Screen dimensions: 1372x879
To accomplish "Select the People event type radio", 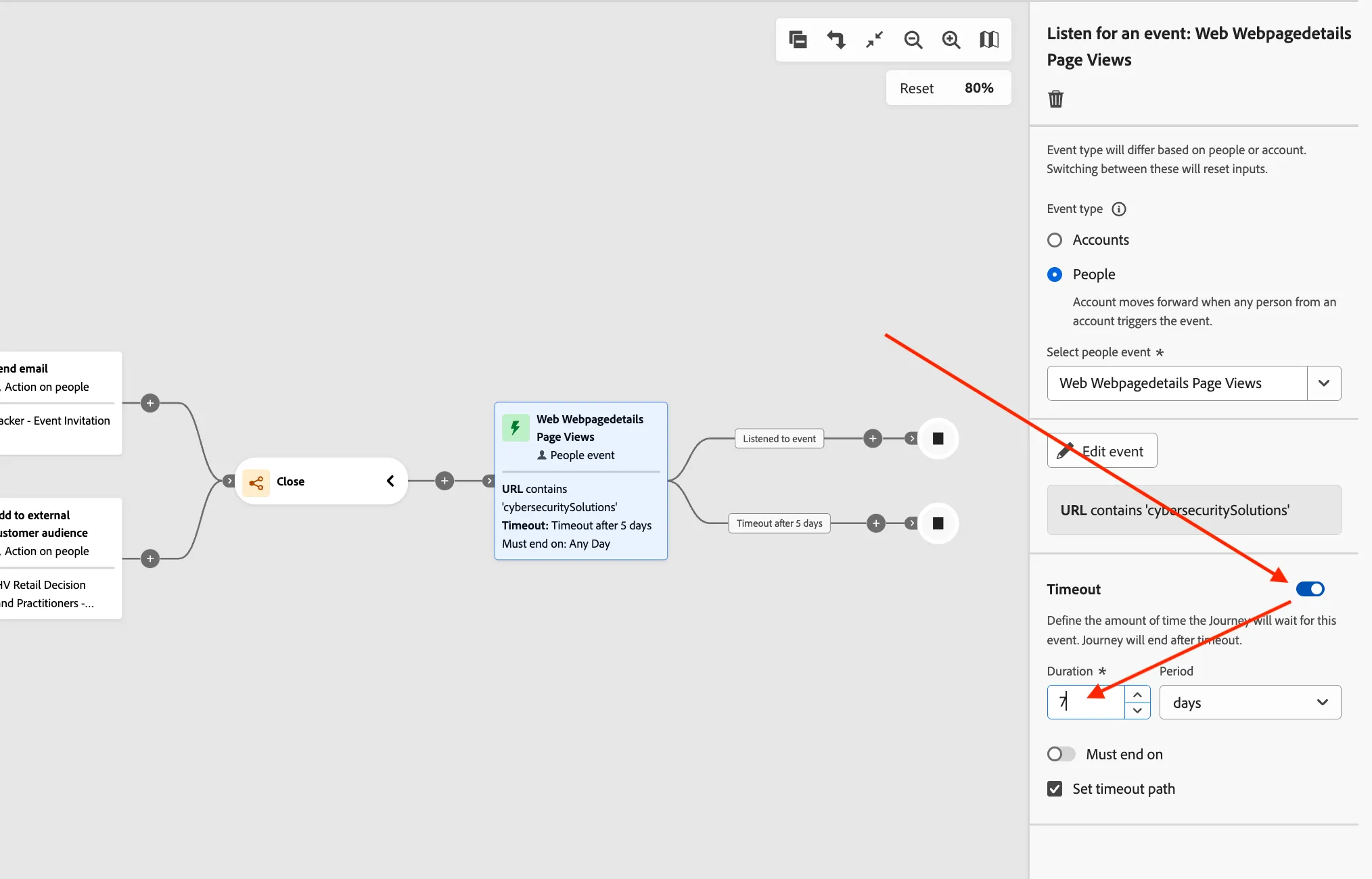I will 1054,275.
